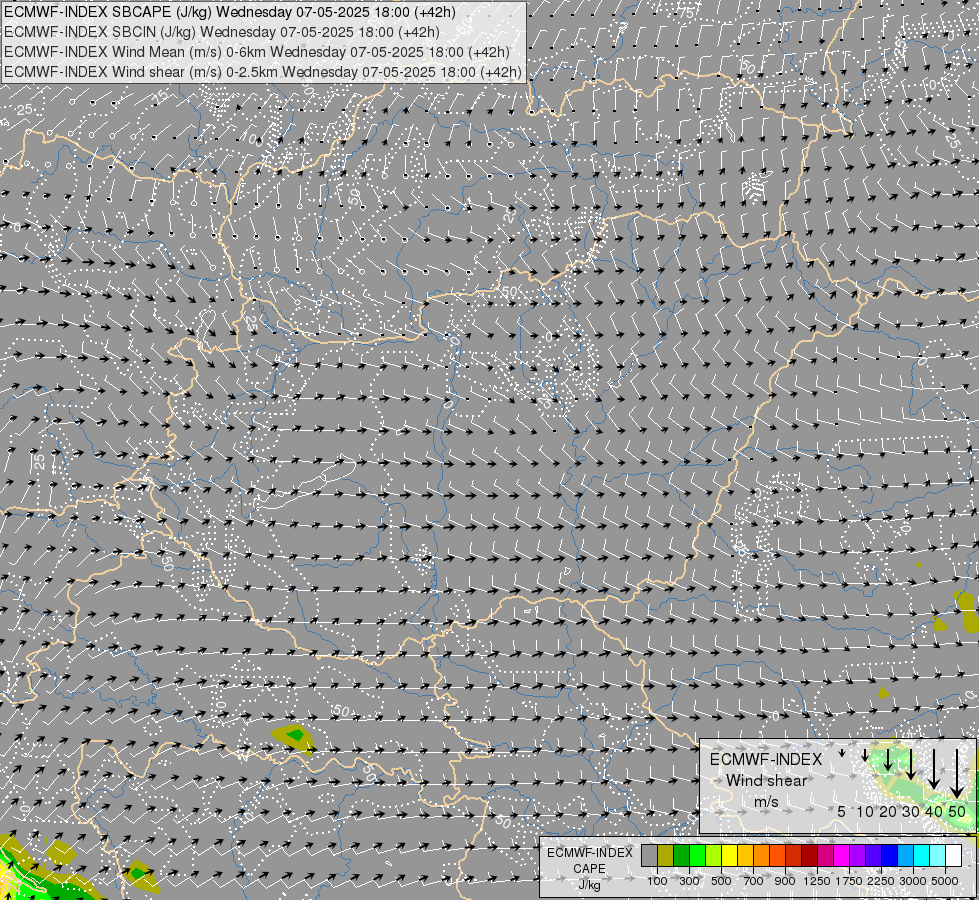The width and height of the screenshot is (979, 900).
Task: Click the '900' CAPE scale label
Action: (x=785, y=881)
